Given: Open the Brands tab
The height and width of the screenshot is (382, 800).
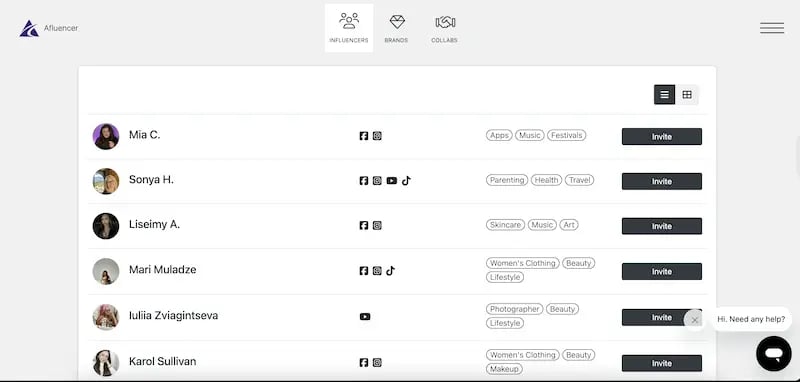Looking at the screenshot, I should click(396, 28).
